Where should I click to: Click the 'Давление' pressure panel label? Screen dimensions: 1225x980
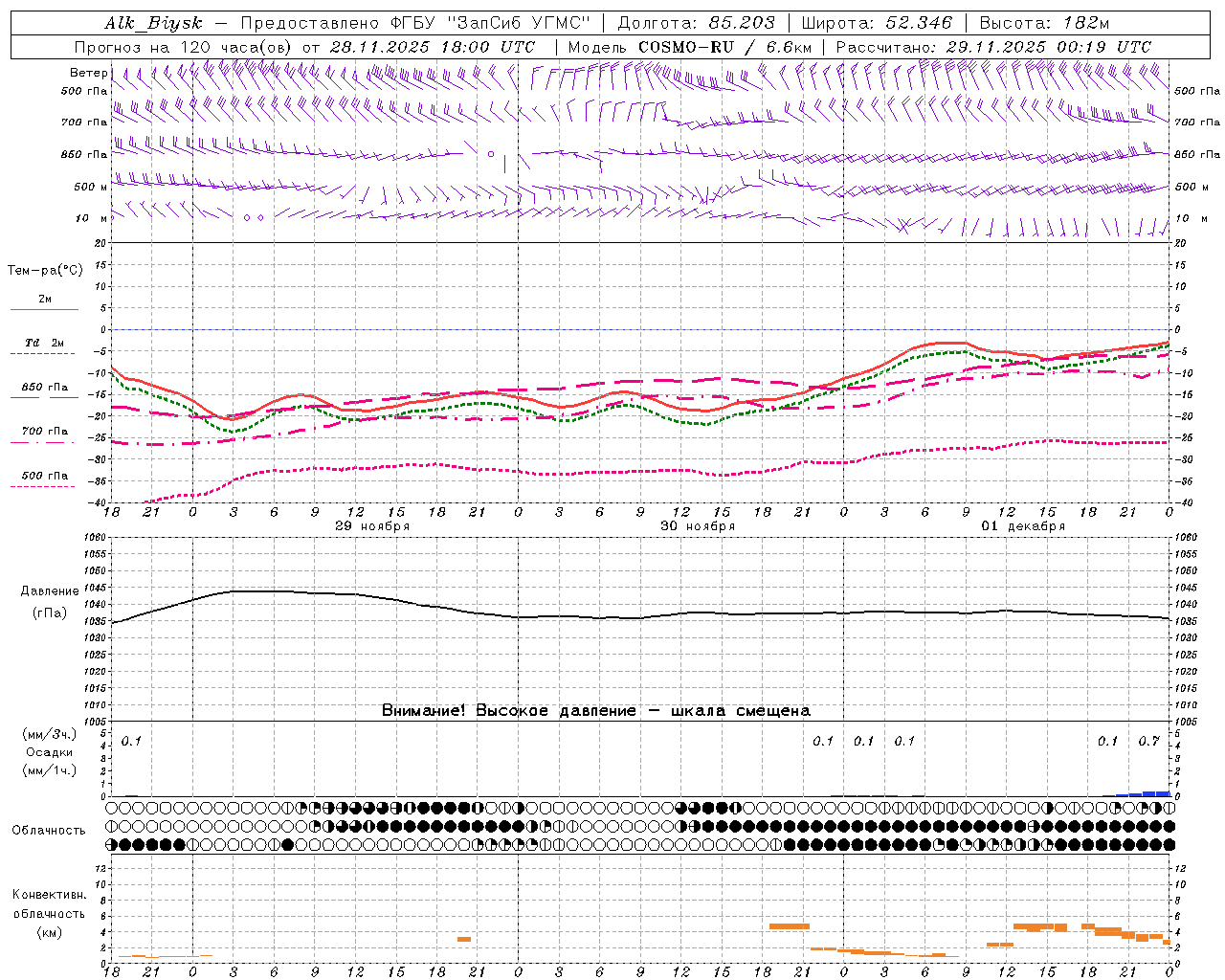click(50, 591)
